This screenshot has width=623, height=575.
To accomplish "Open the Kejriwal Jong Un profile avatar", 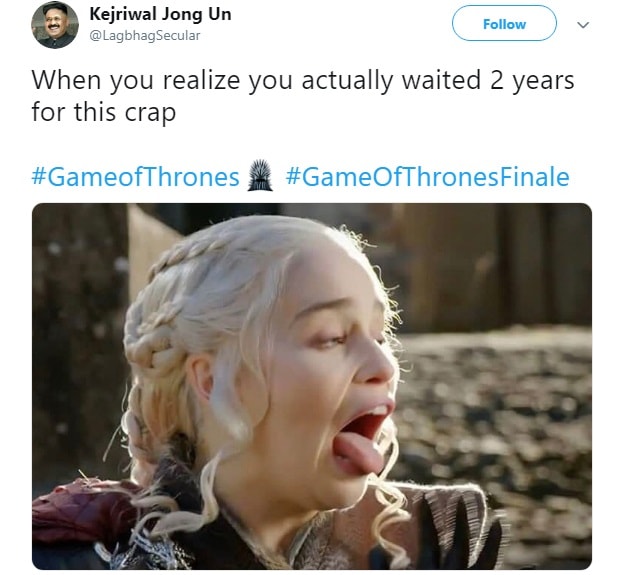I will [x=55, y=25].
